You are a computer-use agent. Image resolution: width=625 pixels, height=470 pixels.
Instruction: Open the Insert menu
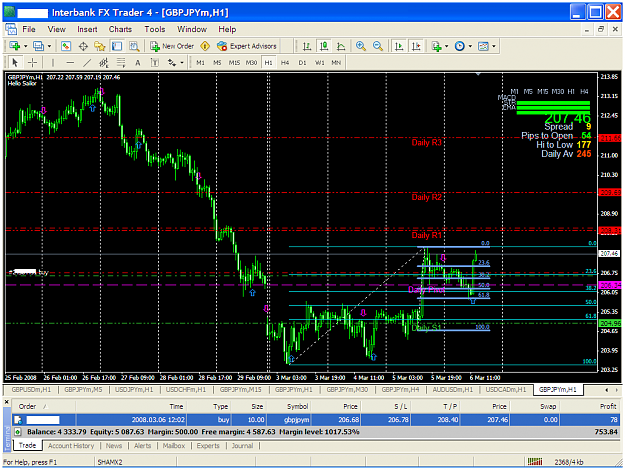[87, 29]
